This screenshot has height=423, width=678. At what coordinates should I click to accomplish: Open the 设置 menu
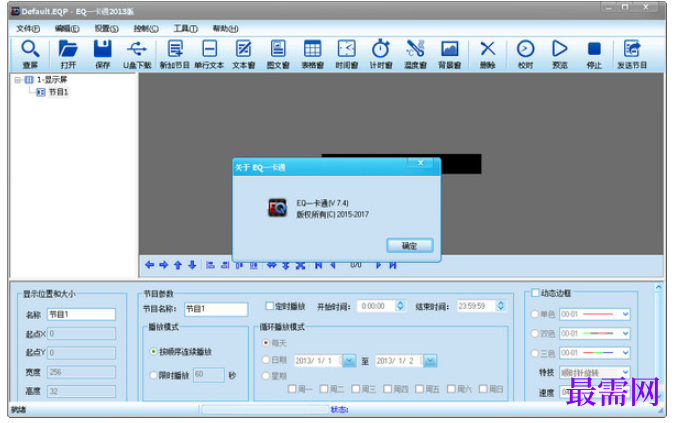(x=106, y=29)
